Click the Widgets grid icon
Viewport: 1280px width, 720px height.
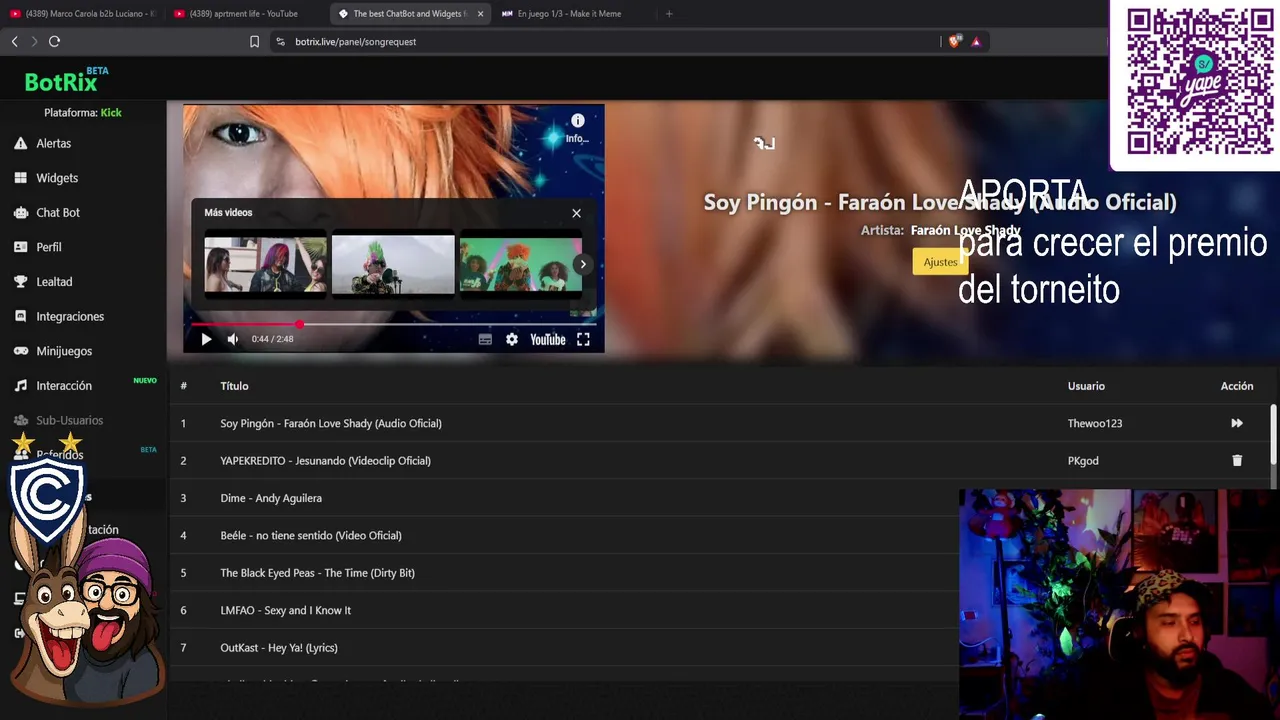tap(20, 178)
